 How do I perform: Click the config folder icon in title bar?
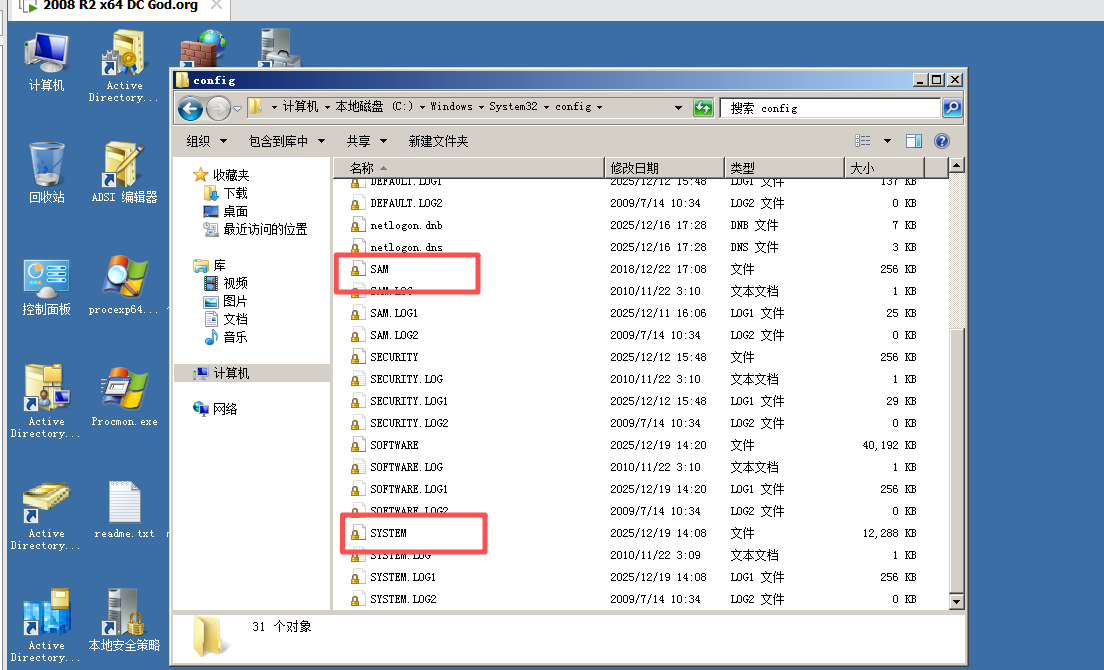click(183, 80)
